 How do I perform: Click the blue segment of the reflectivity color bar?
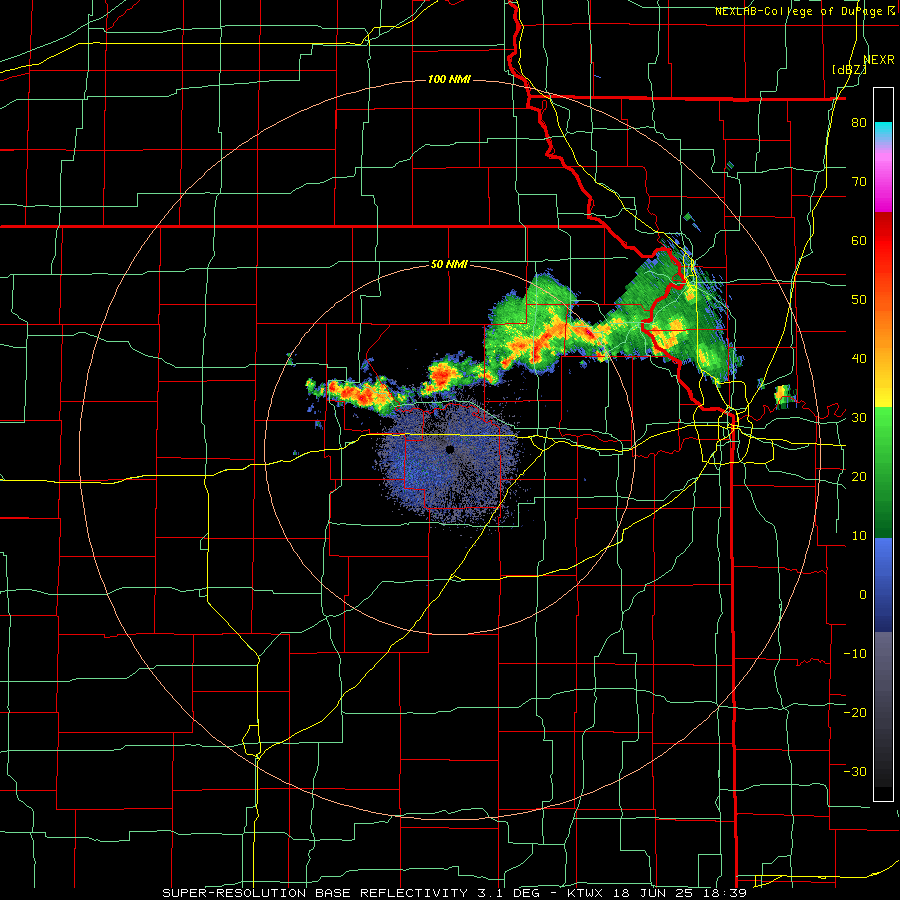tap(883, 585)
